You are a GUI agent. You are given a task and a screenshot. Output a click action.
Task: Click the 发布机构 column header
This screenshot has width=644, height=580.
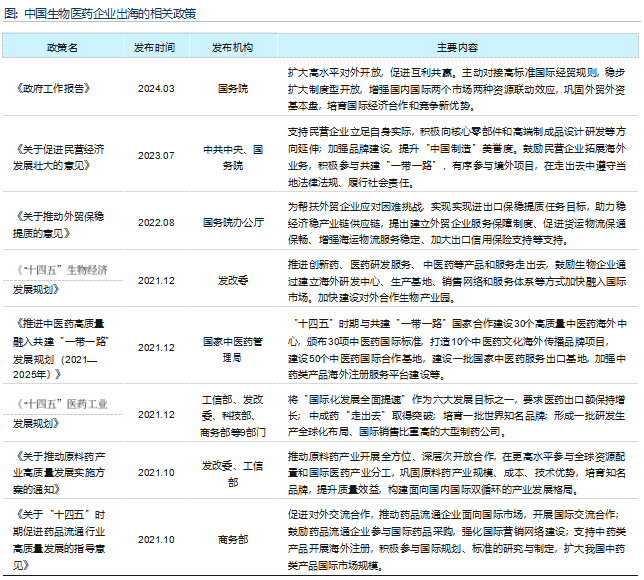232,47
